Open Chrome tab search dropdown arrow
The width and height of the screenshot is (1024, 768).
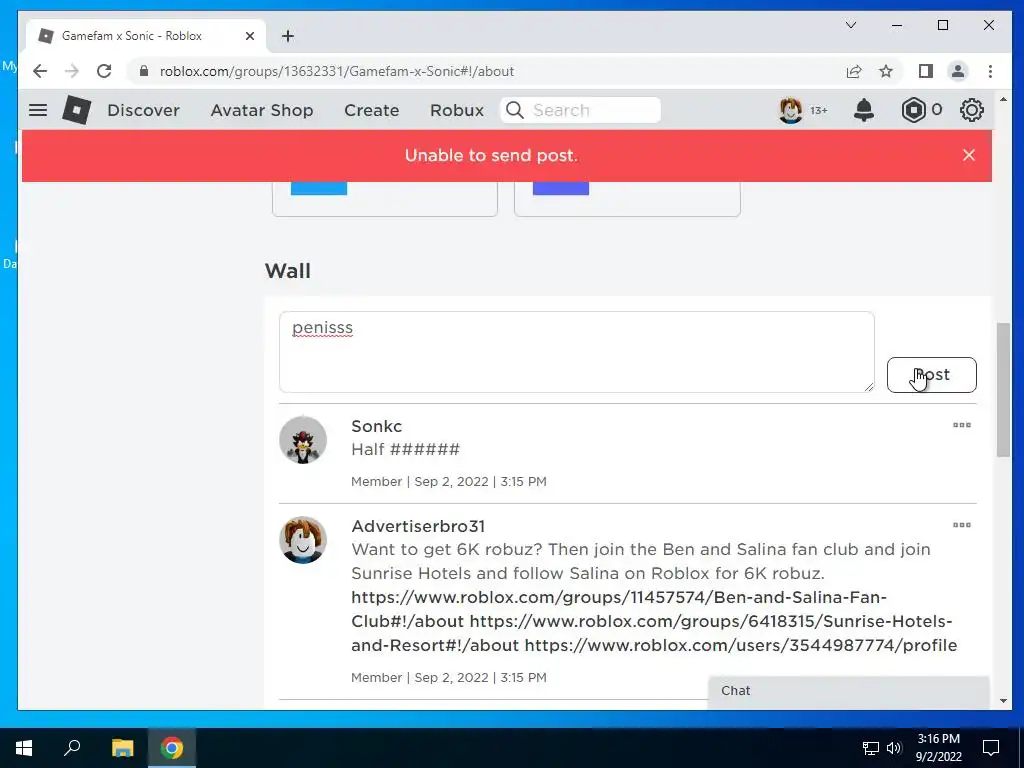coord(850,25)
